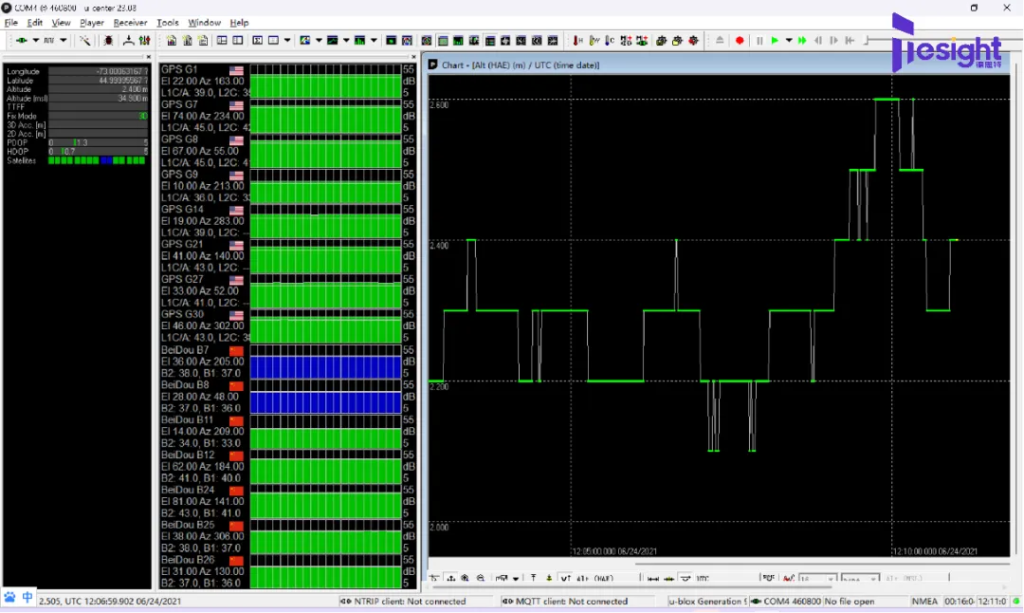Click the BeiDou B8 blue signal bar
The image size is (1024, 613).
[x=325, y=402]
